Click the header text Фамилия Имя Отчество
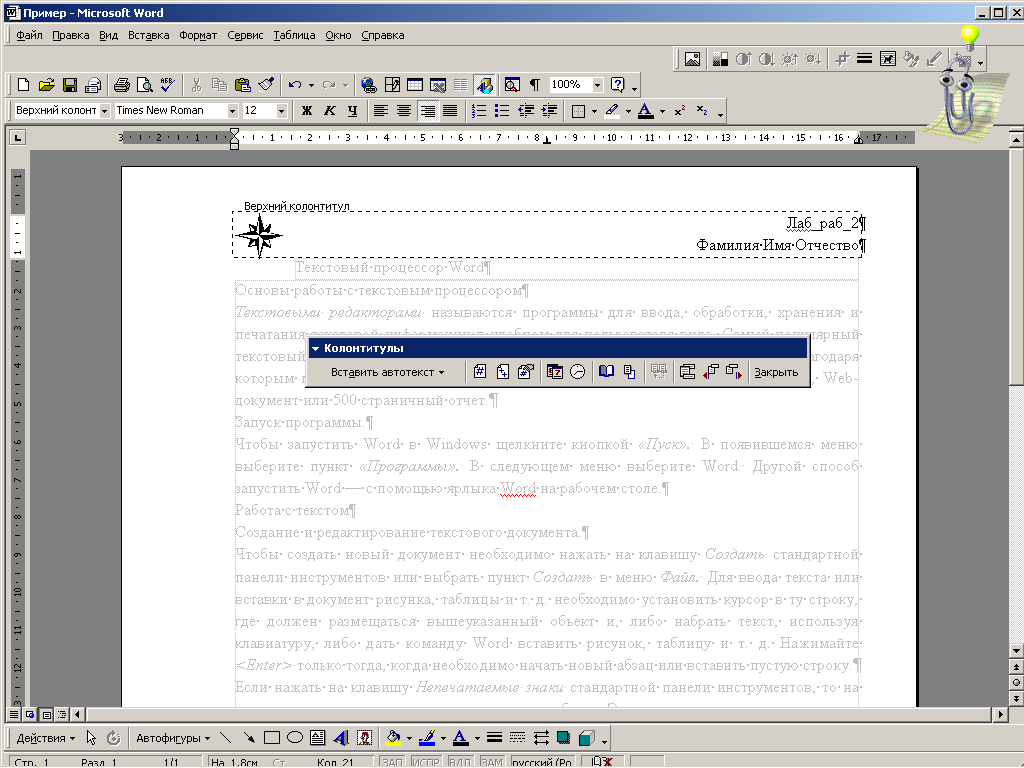This screenshot has width=1024, height=768. coord(776,246)
